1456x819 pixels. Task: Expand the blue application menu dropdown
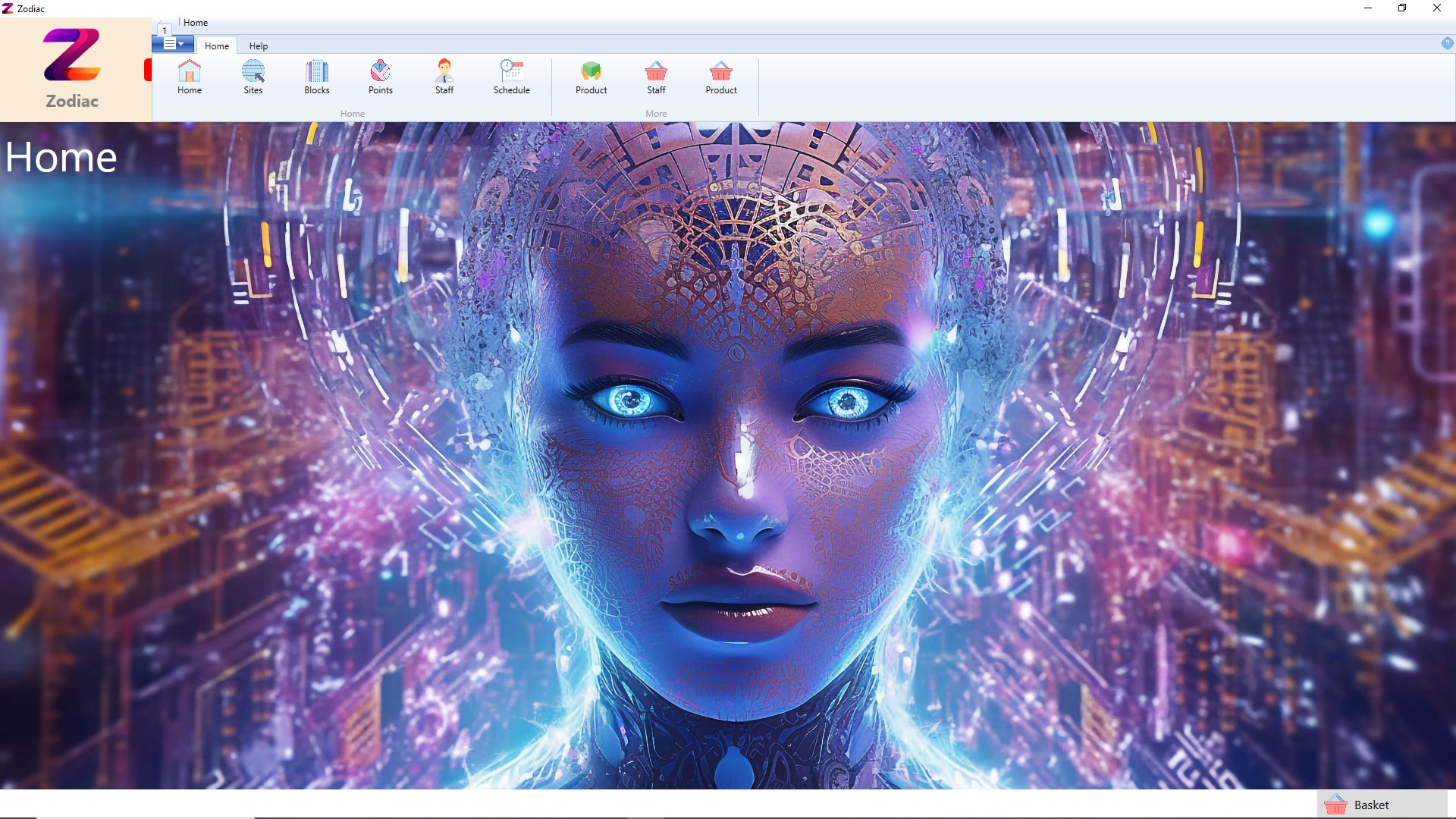[174, 45]
